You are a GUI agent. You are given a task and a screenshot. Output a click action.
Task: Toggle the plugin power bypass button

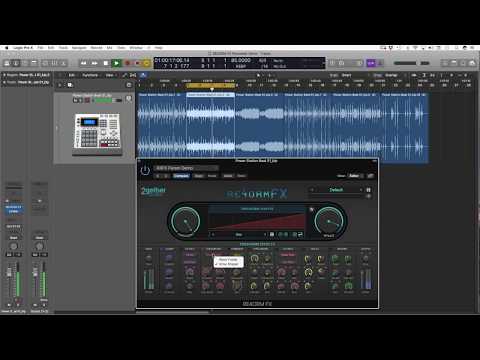145,171
